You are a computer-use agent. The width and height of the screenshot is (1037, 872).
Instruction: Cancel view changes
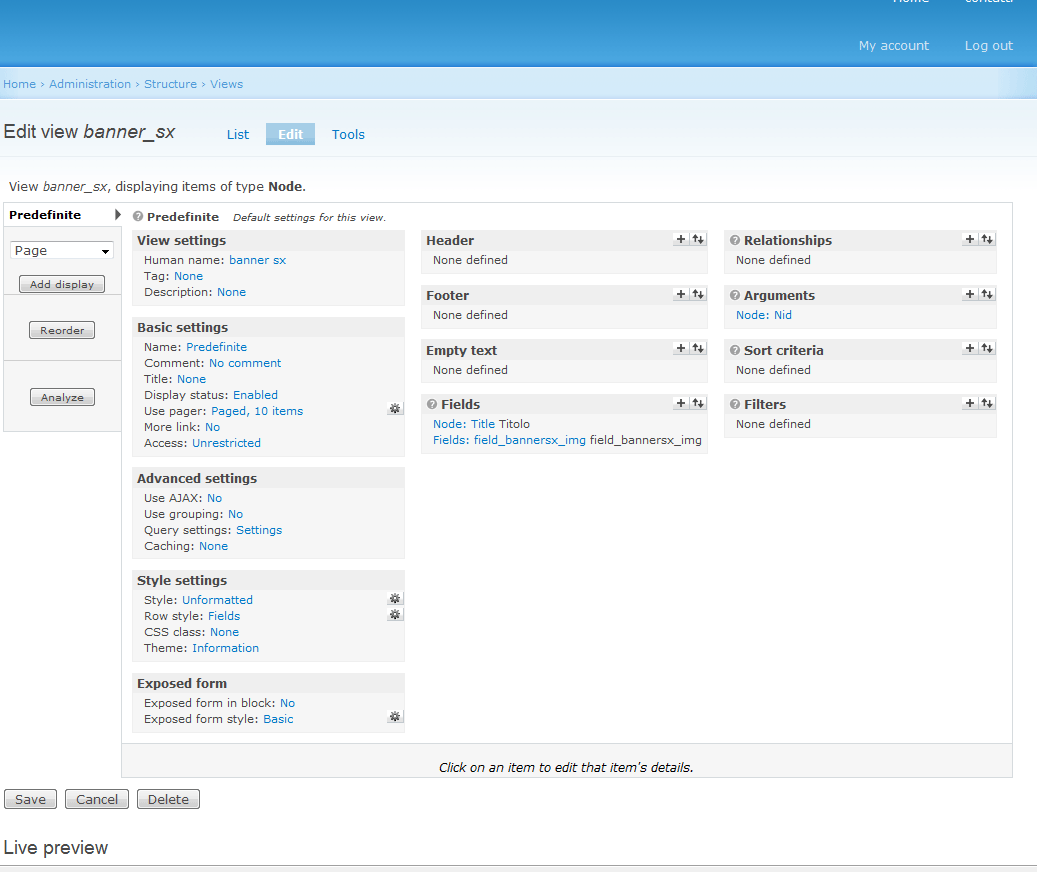[97, 799]
